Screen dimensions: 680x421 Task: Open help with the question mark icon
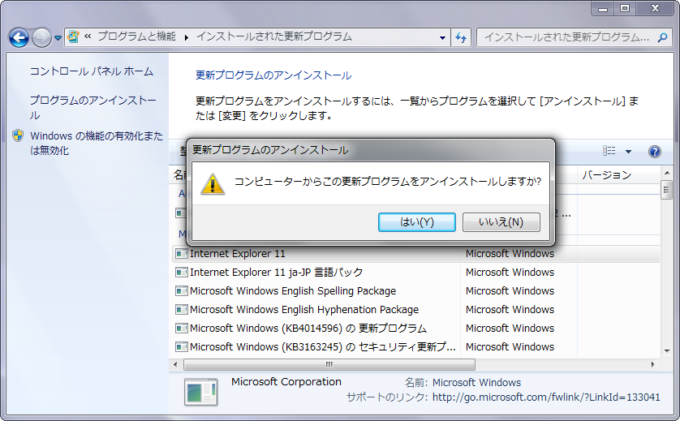pyautogui.click(x=655, y=151)
